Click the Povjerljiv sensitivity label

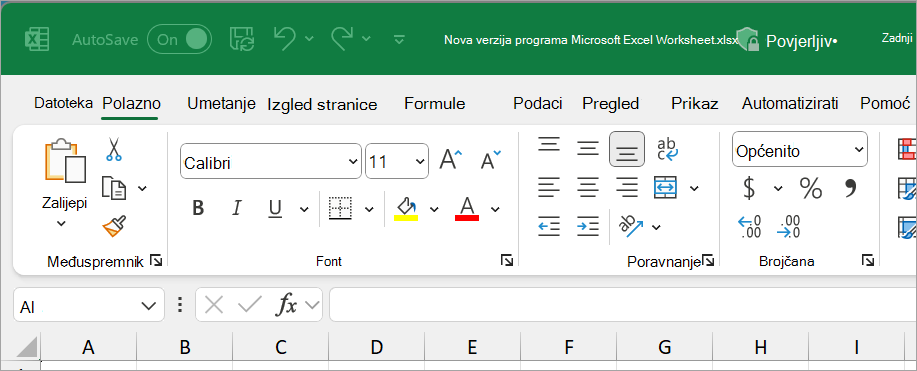(787, 41)
